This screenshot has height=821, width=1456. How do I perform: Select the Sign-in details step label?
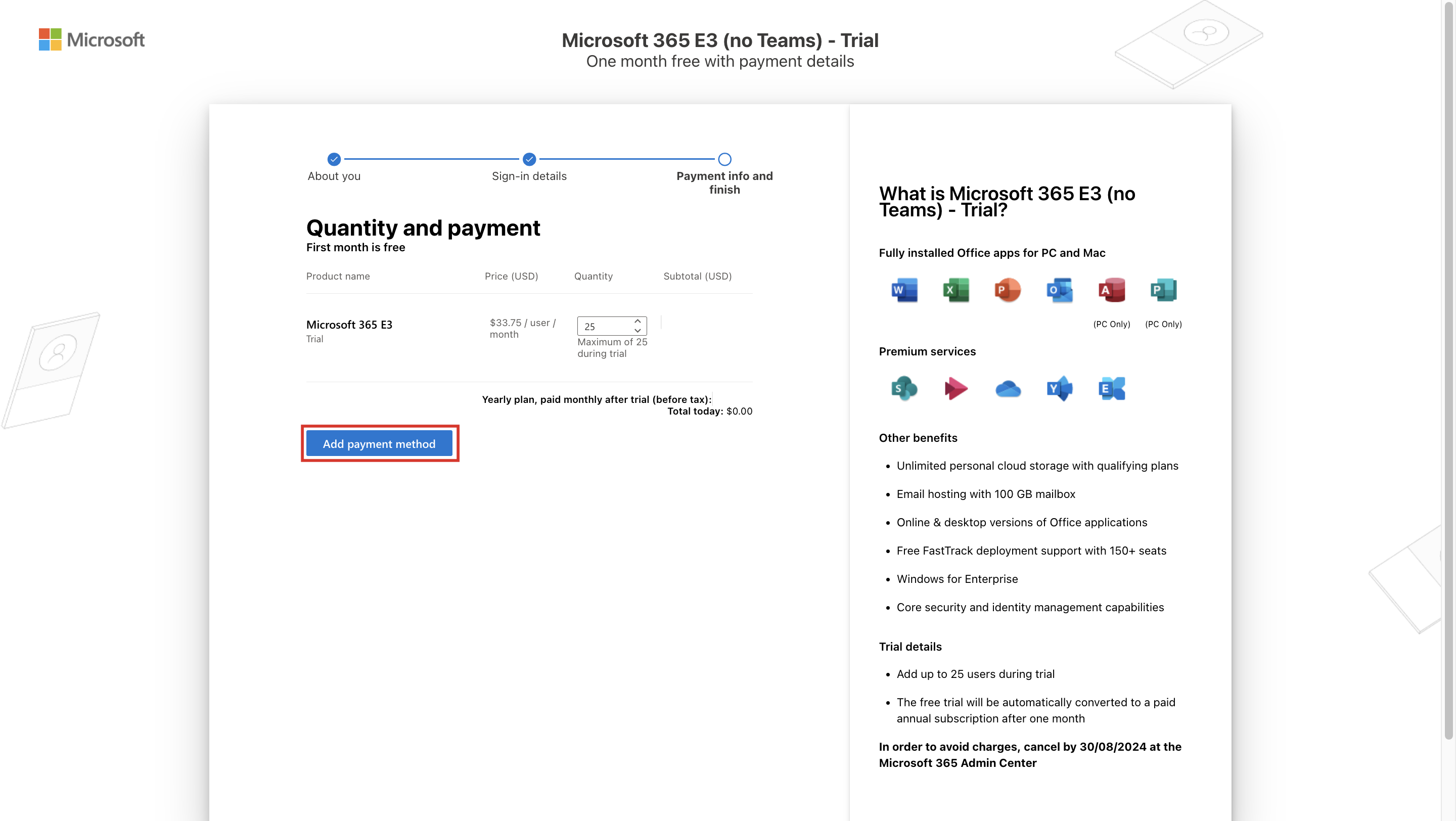(x=529, y=176)
